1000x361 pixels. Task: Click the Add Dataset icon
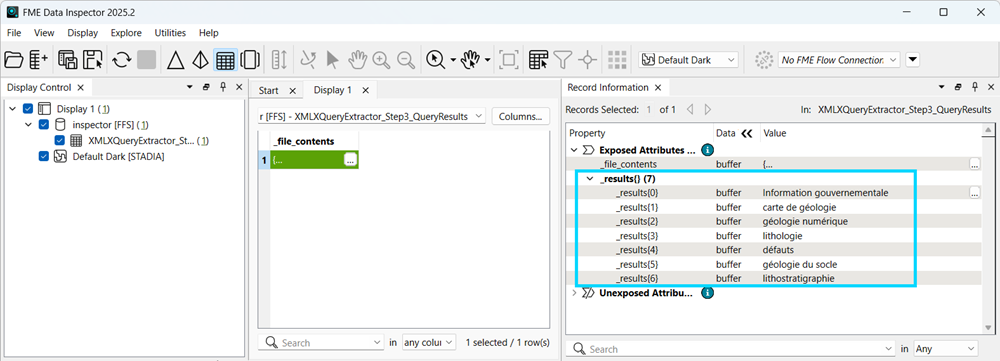(x=38, y=60)
